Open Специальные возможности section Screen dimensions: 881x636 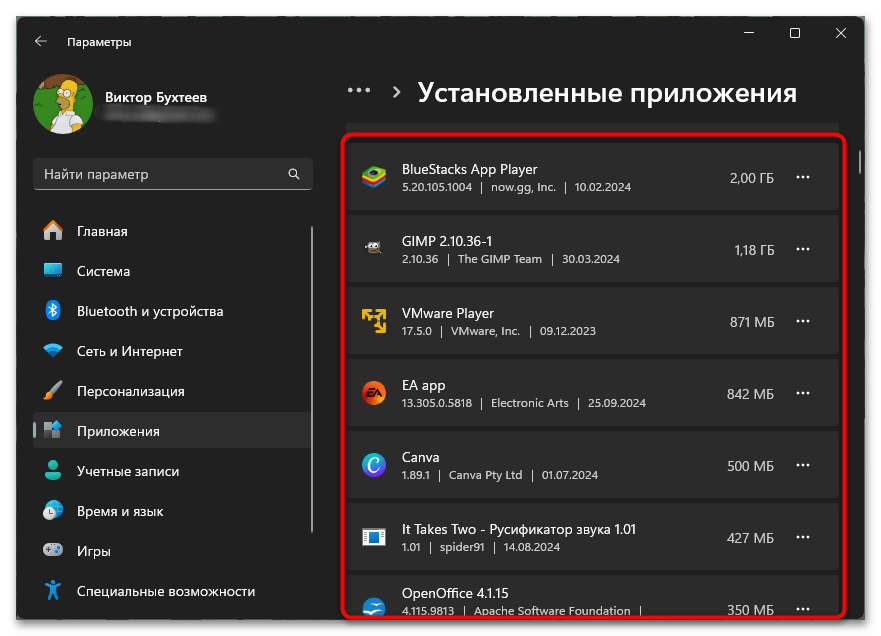click(172, 590)
